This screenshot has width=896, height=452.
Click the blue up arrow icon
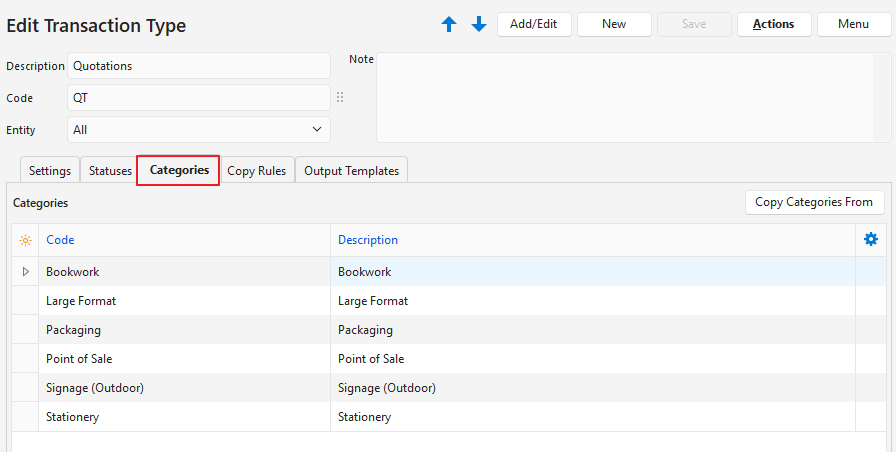coord(449,25)
